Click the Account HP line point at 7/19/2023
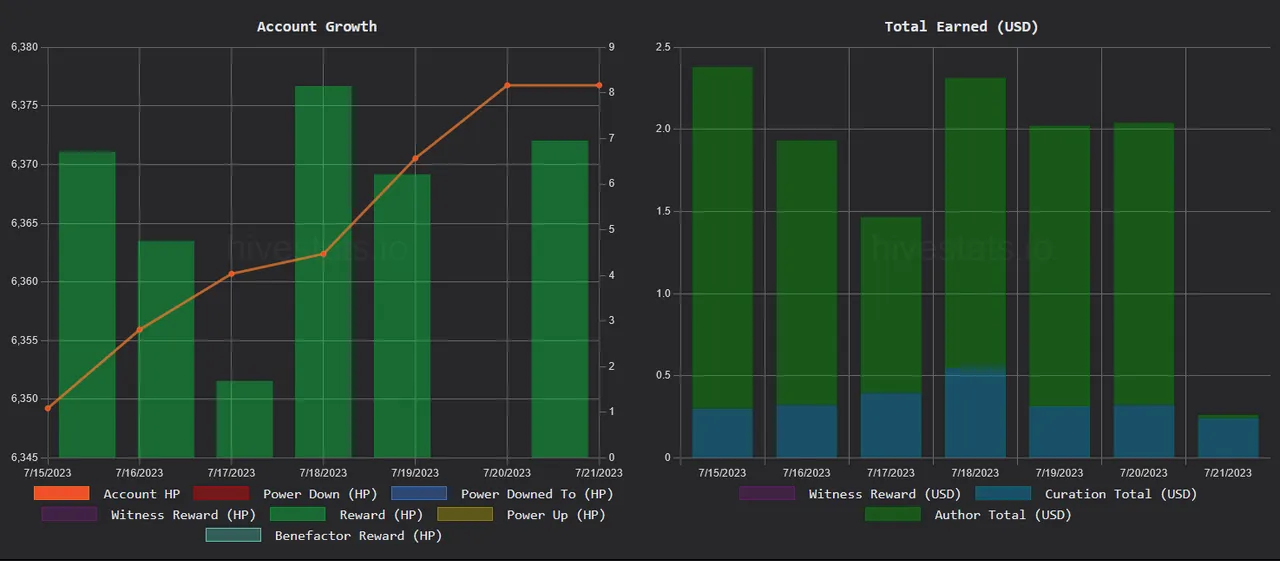 click(415, 158)
